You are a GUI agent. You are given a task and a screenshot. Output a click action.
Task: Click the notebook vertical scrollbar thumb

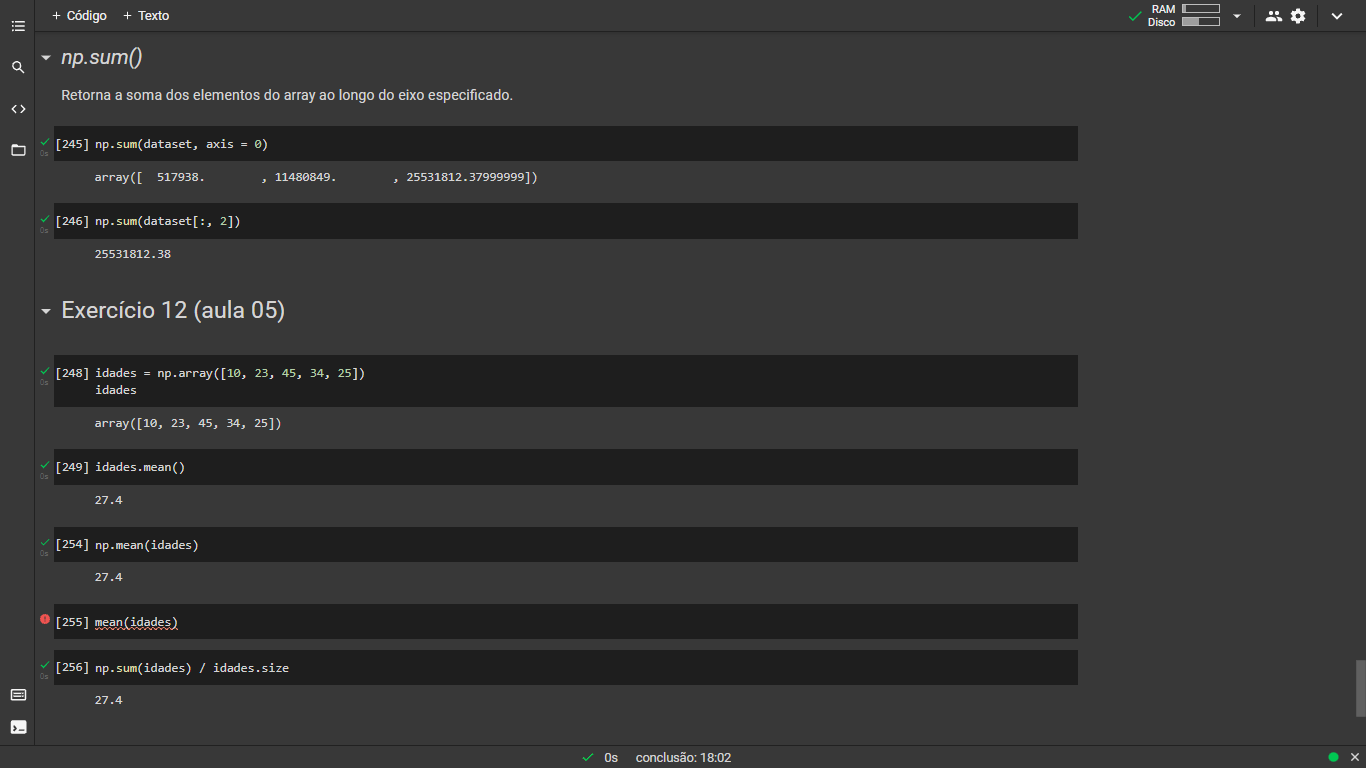tap(1360, 688)
